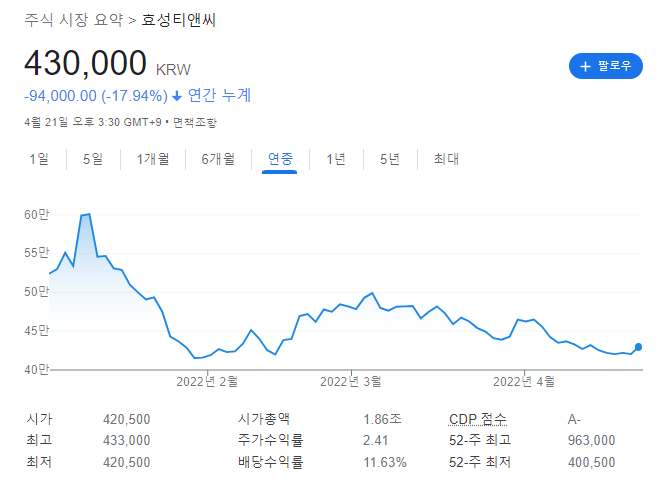This screenshot has width=666, height=480.
Task: Switch to the 5년 tab
Action: (389, 159)
